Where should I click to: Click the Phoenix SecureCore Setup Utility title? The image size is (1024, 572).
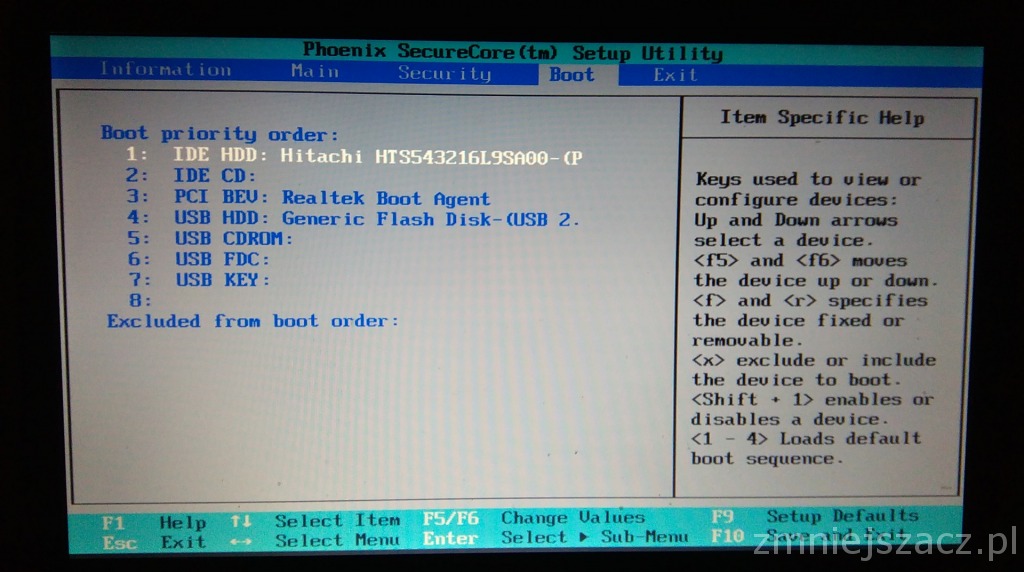pyautogui.click(x=513, y=52)
